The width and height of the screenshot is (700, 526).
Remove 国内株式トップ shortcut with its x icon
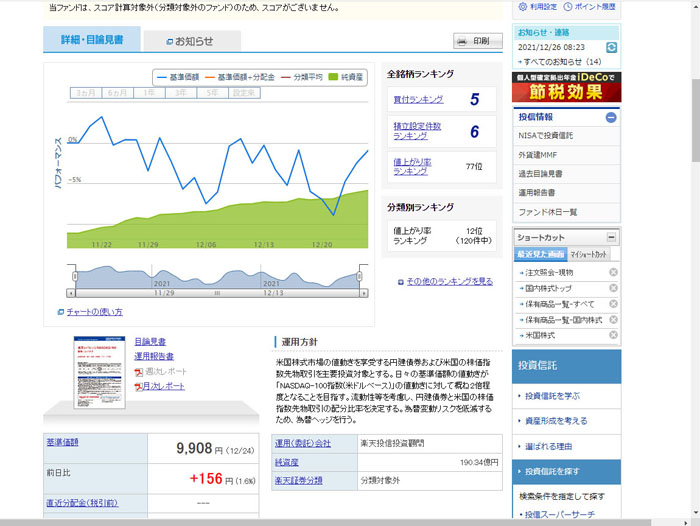[x=613, y=288]
